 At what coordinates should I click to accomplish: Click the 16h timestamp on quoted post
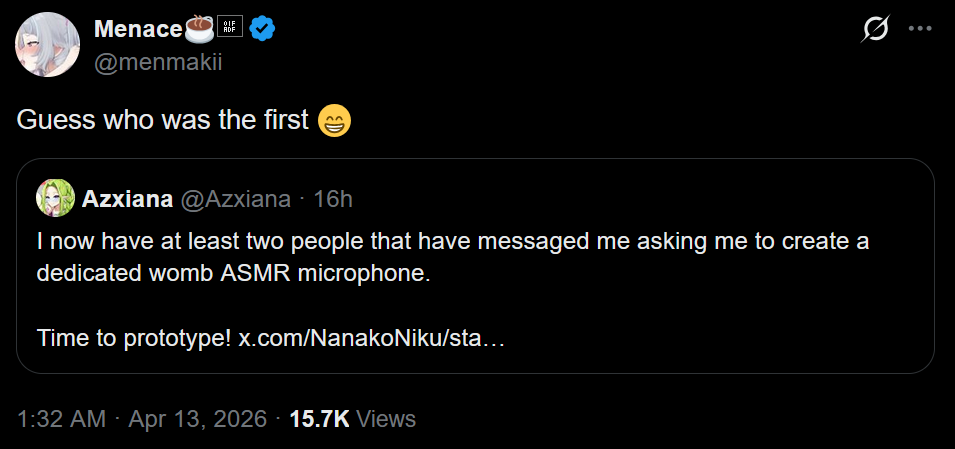333,199
